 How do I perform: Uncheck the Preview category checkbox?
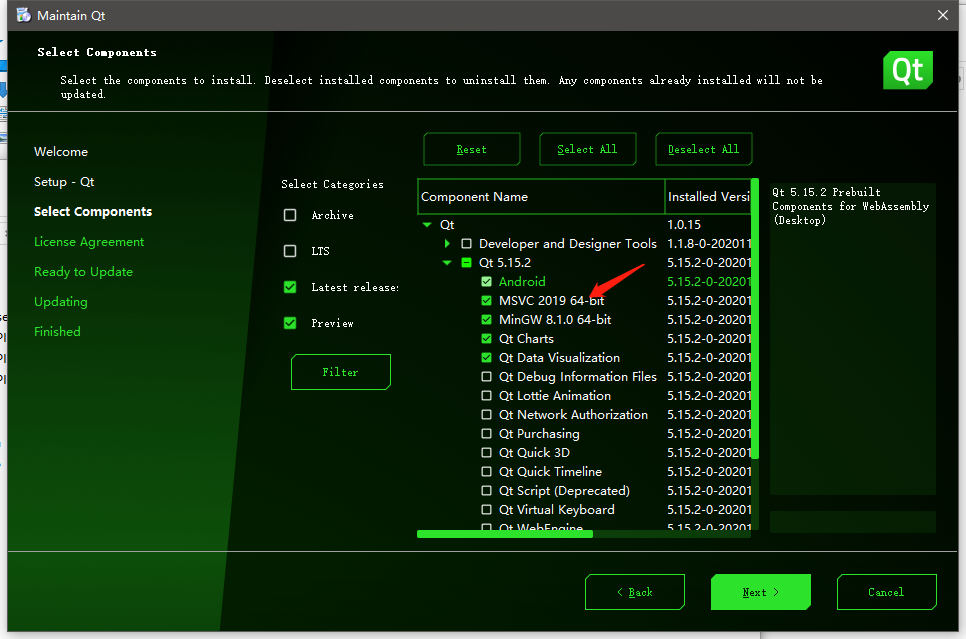(x=290, y=323)
